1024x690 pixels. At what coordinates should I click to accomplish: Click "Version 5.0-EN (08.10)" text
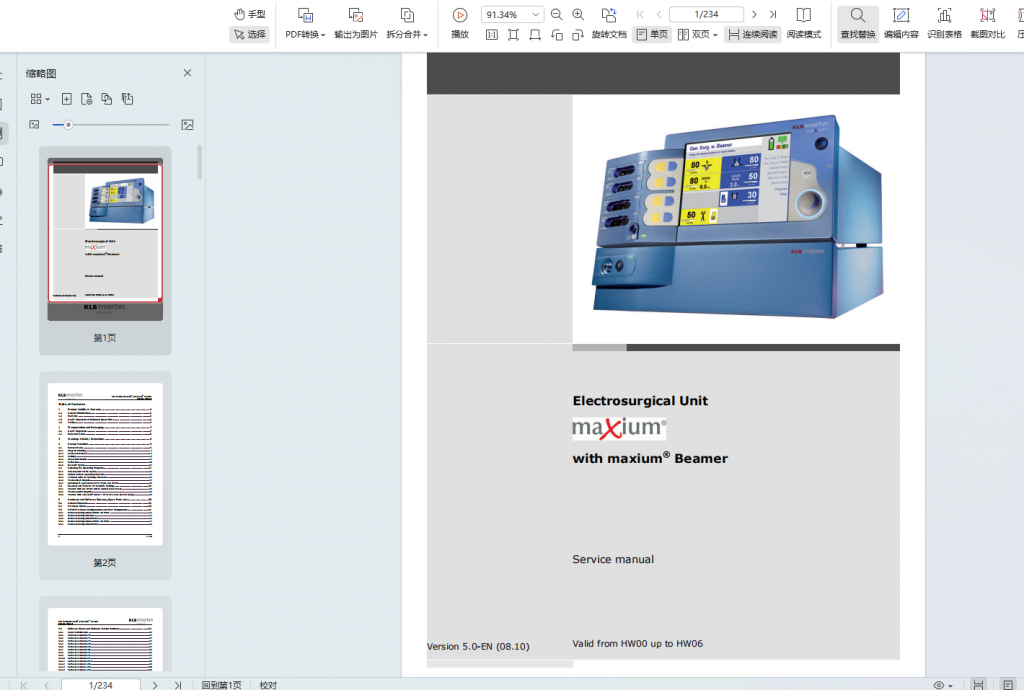(478, 646)
